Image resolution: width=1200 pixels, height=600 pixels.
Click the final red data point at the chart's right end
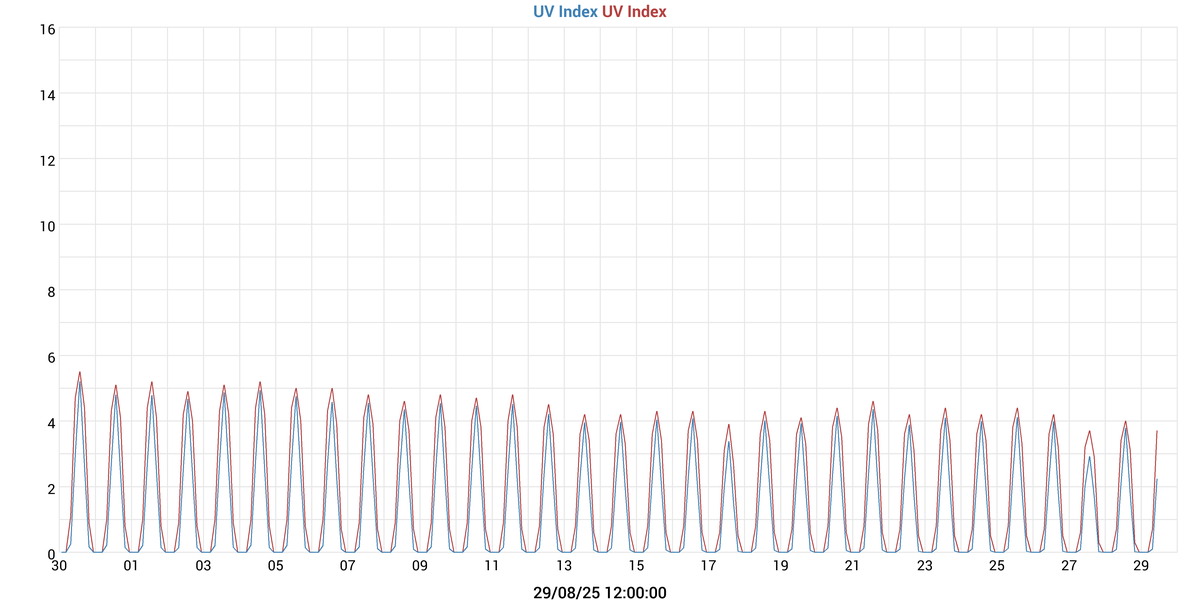pyautogui.click(x=1157, y=431)
